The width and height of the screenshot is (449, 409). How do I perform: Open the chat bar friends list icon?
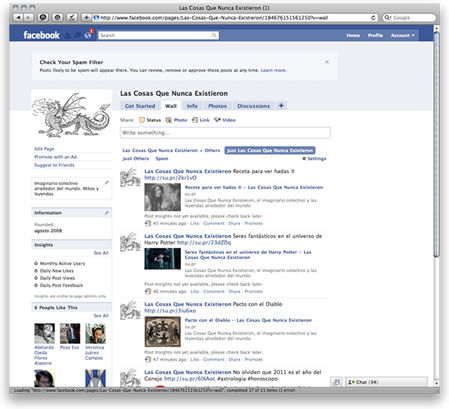pyautogui.click(x=337, y=382)
